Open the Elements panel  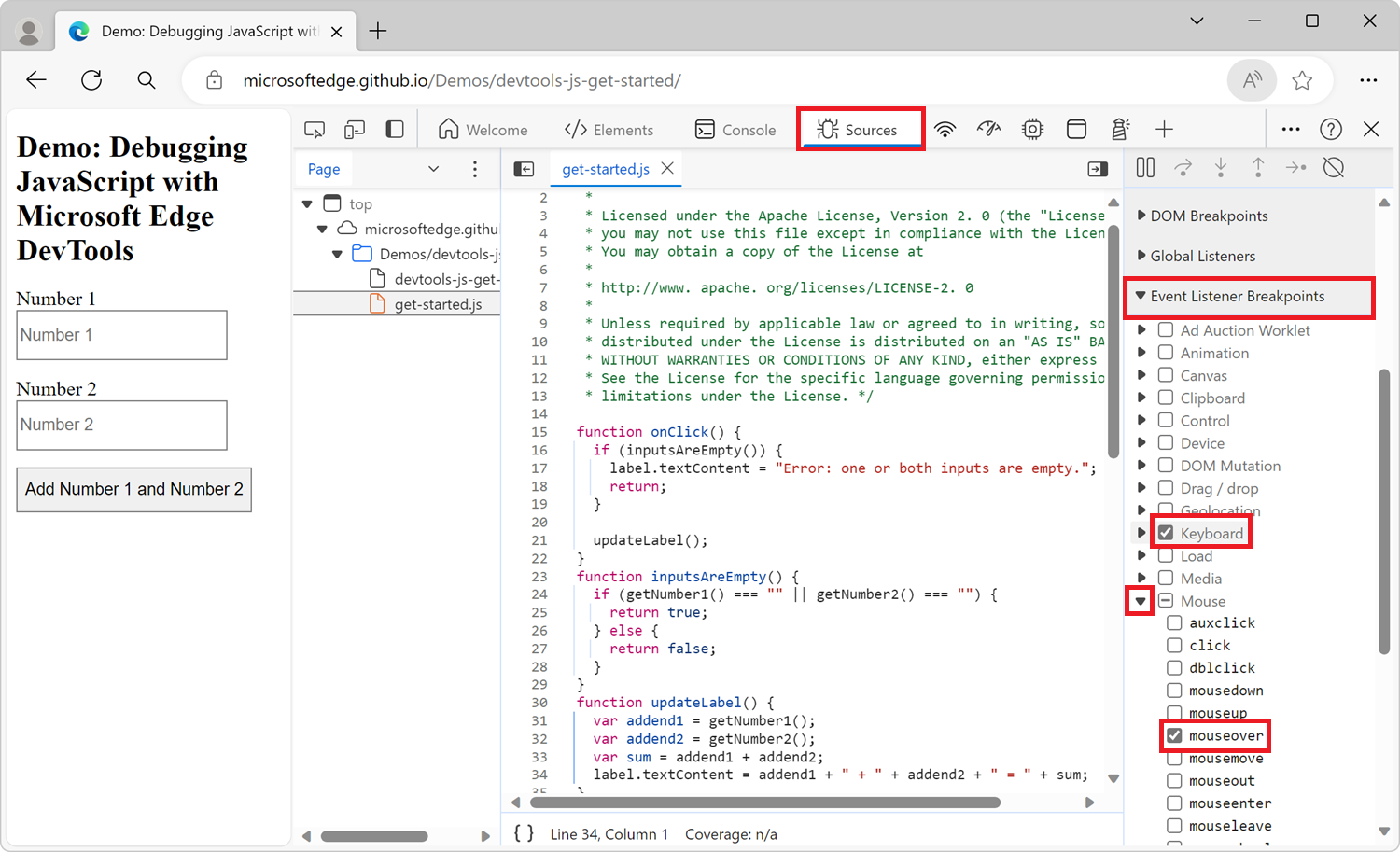[x=611, y=129]
